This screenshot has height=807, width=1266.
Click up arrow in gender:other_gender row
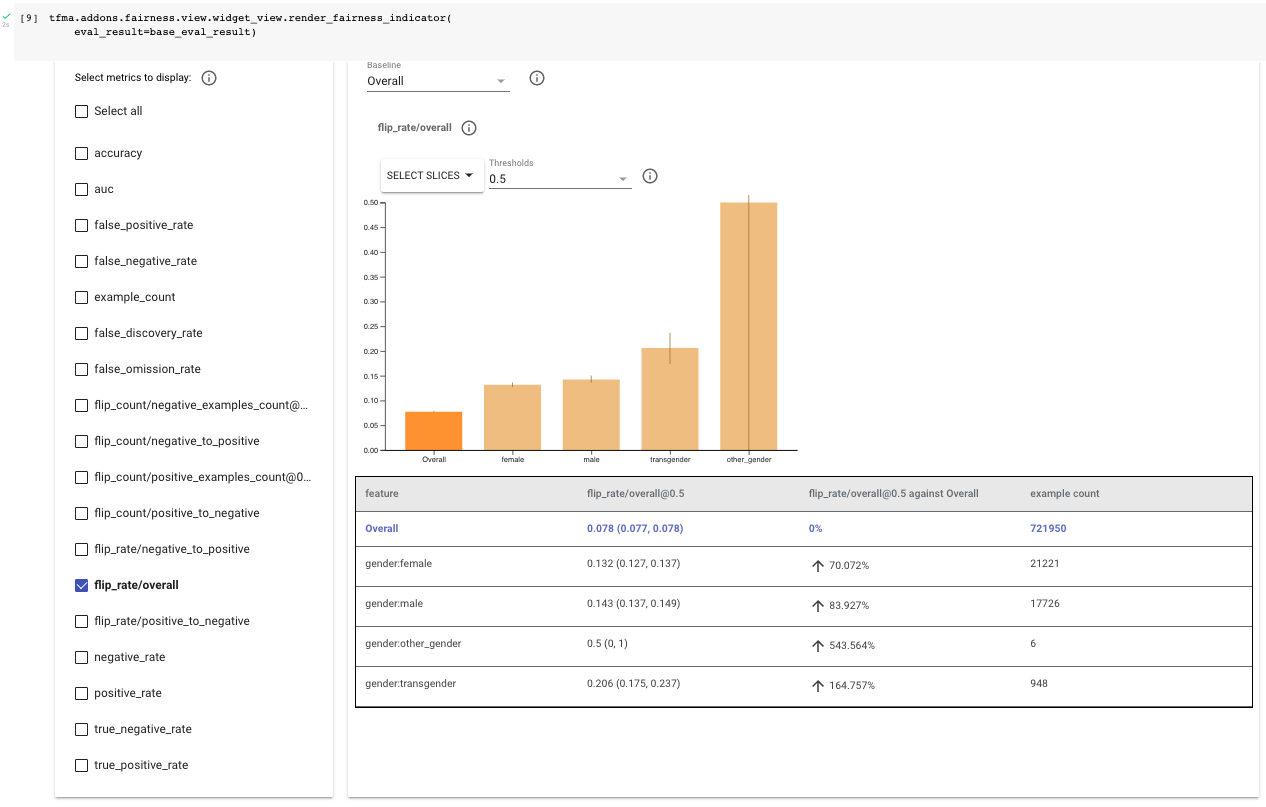tap(818, 645)
